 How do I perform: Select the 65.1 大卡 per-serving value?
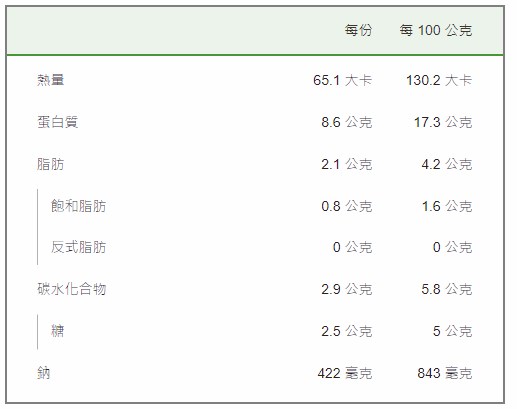coord(342,80)
